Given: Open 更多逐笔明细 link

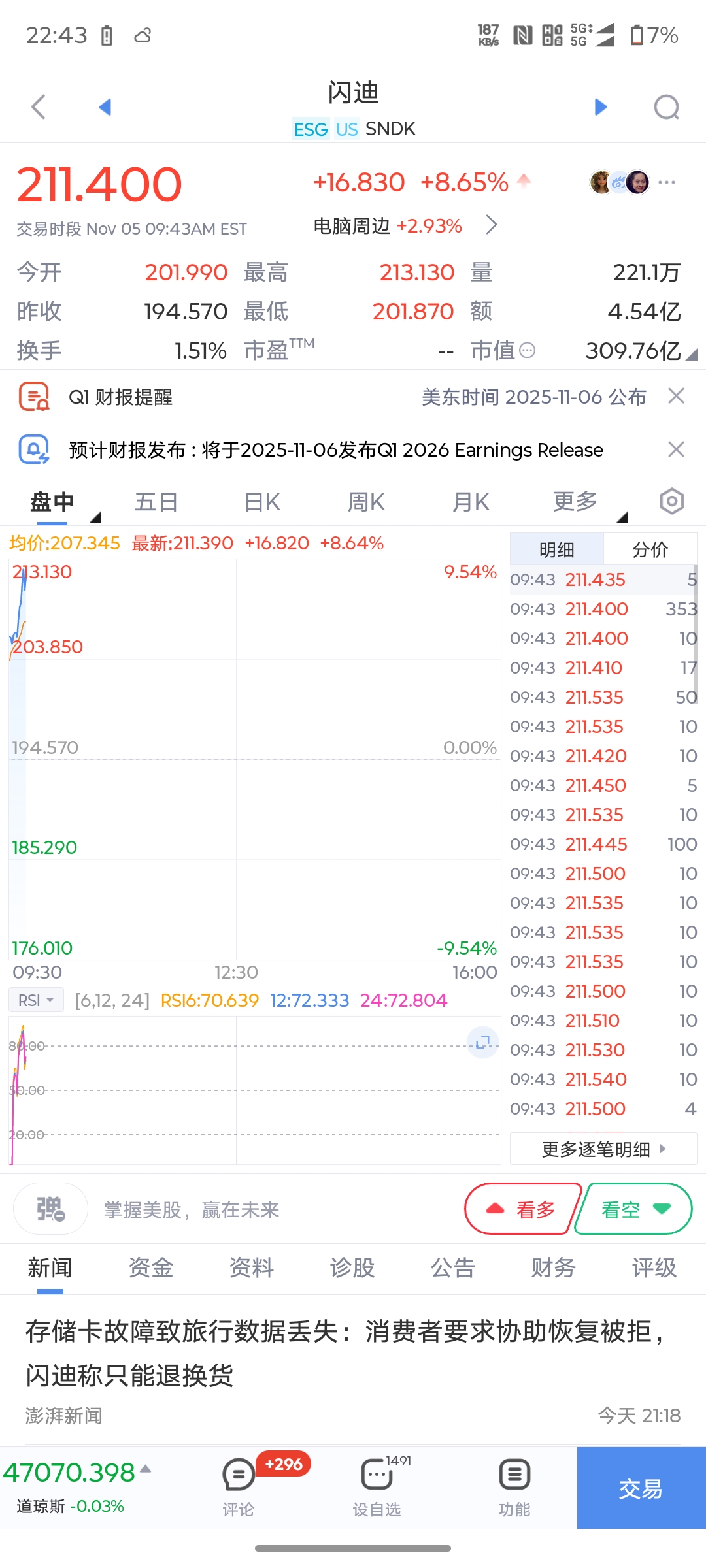Looking at the screenshot, I should 603,1149.
